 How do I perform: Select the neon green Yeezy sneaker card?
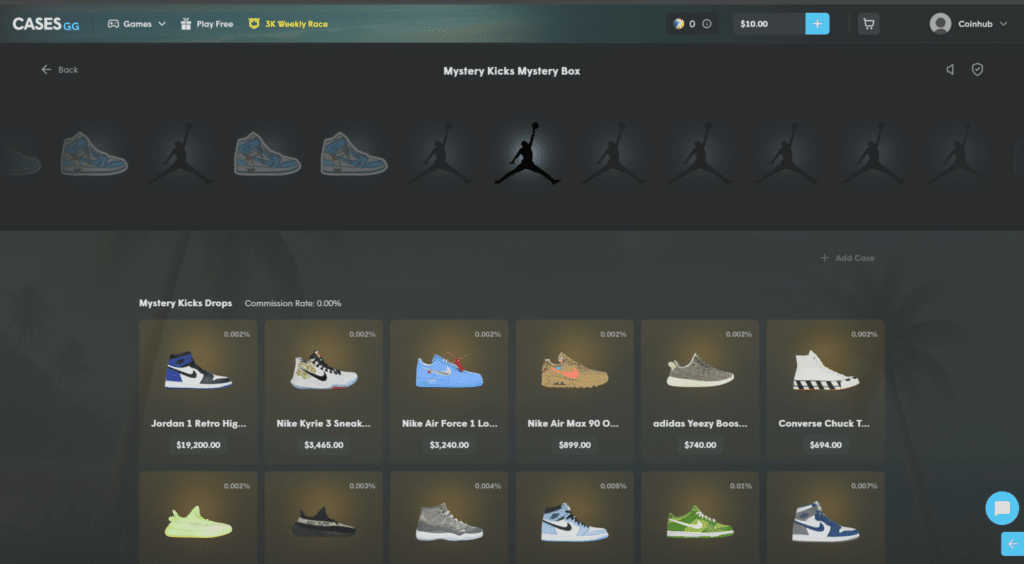tap(198, 518)
